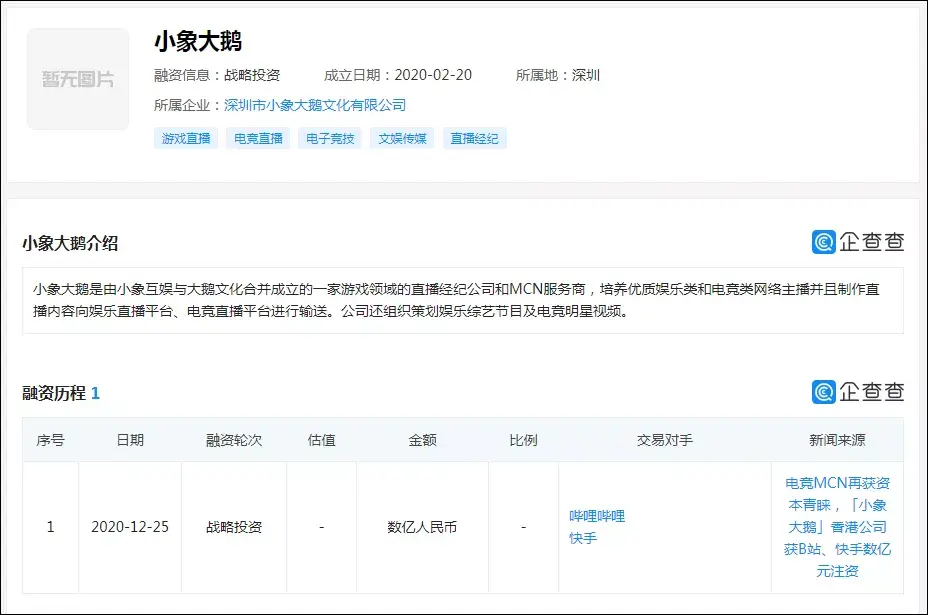Click the 融资轮次 column header
This screenshot has width=928, height=615.
234,440
